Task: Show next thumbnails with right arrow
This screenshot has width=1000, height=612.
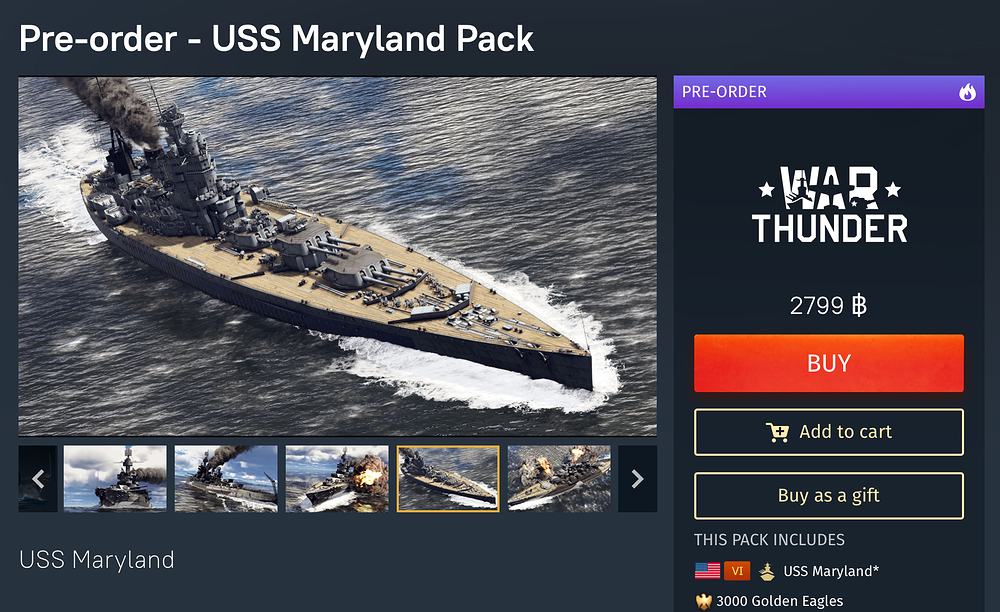Action: point(637,479)
